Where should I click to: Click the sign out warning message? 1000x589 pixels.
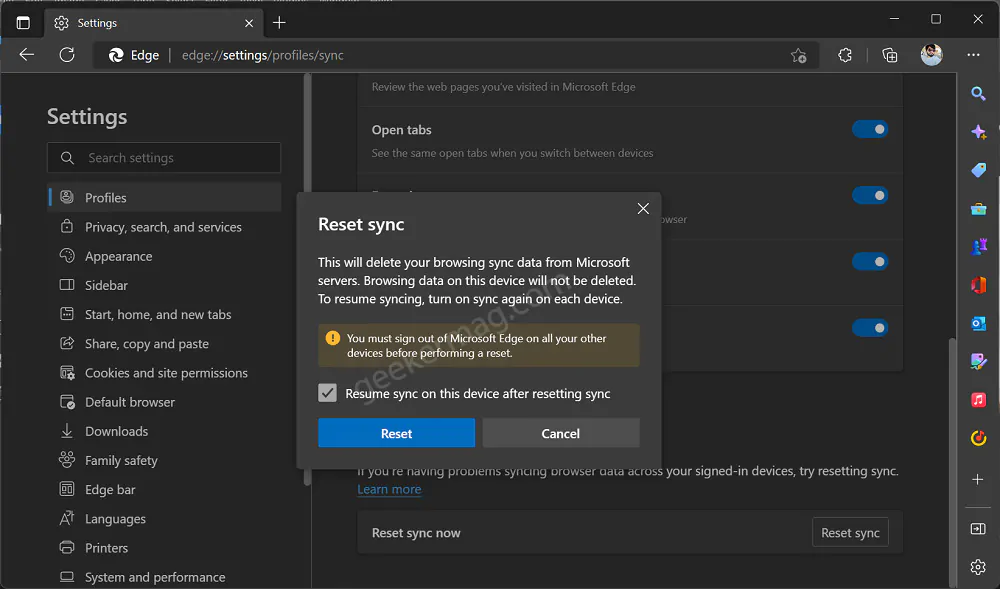click(479, 345)
